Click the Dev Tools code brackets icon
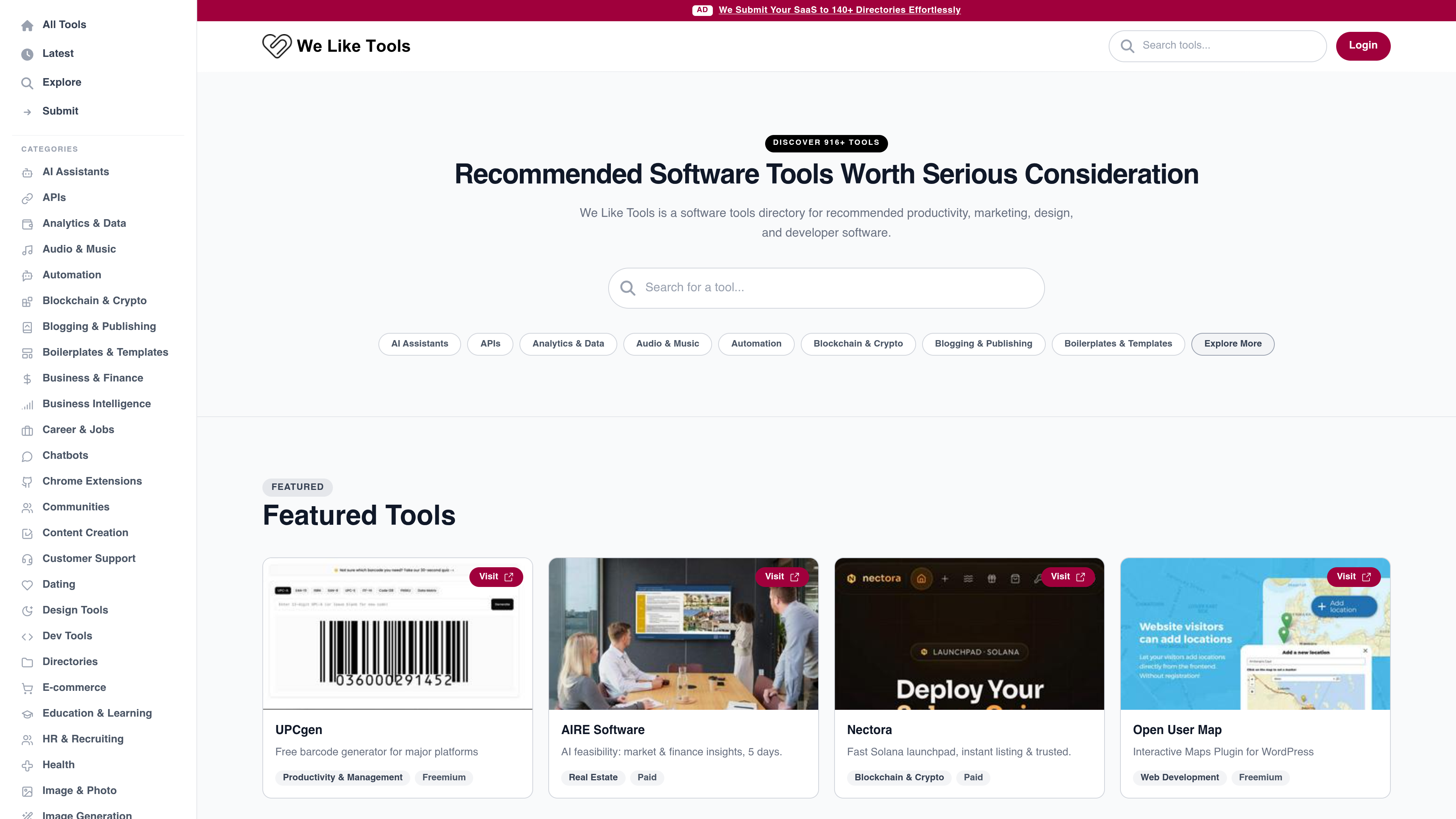1456x819 pixels. [27, 637]
